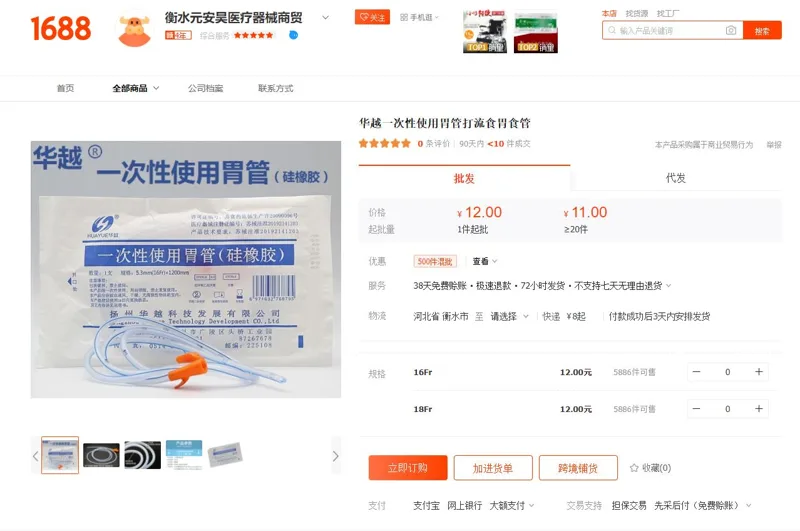
Task: Click the 网上银行 payment option
Action: (465, 505)
